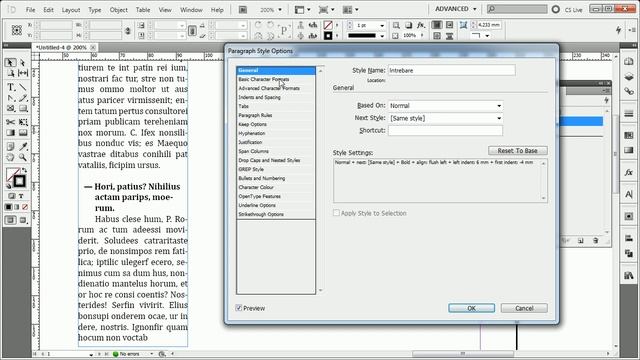Open the Screen Mode dropdown
640x360 pixels.
[x=327, y=9]
